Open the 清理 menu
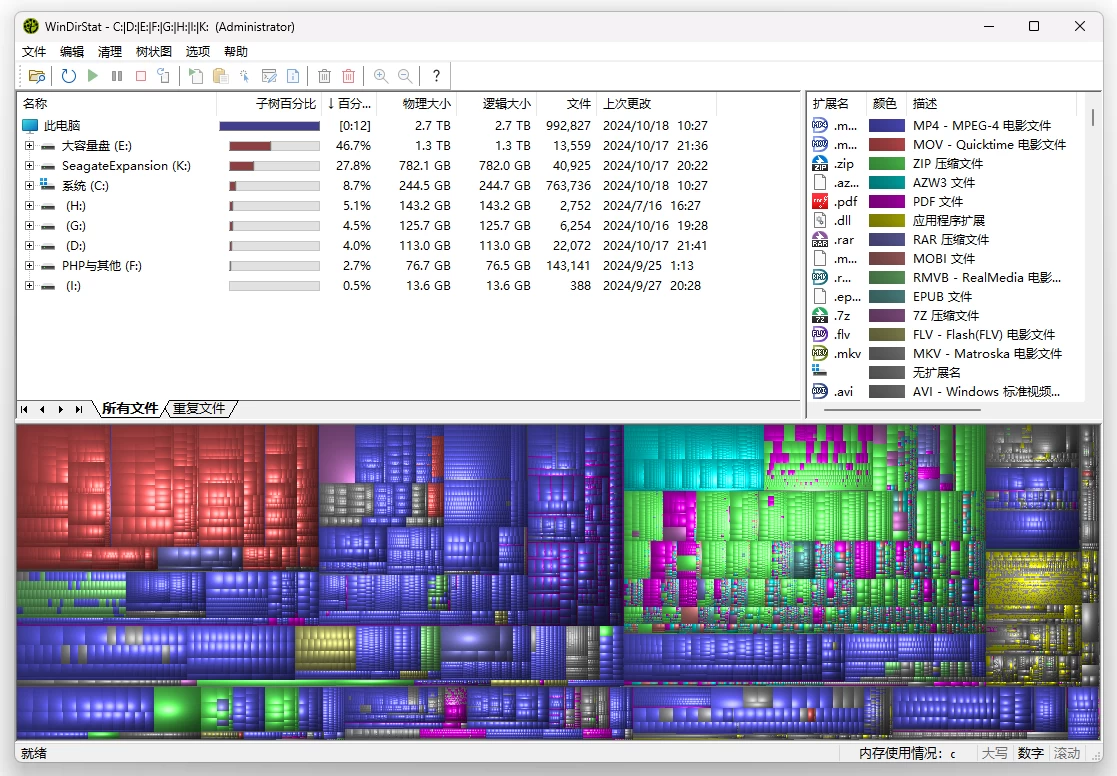Screen dimensions: 1117x776 pos(110,52)
